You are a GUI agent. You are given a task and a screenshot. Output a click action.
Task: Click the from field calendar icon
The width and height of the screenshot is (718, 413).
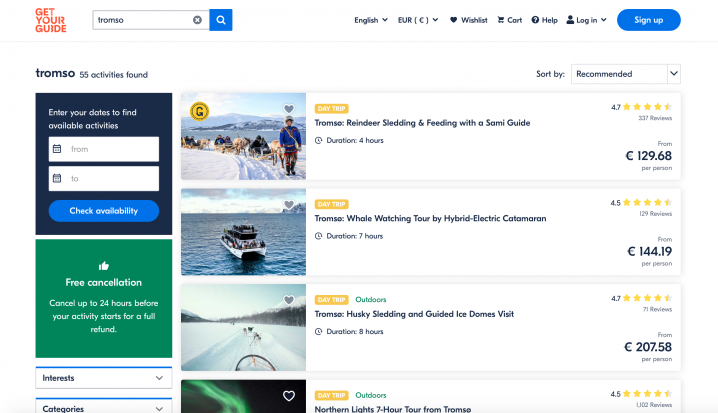pyautogui.click(x=57, y=149)
